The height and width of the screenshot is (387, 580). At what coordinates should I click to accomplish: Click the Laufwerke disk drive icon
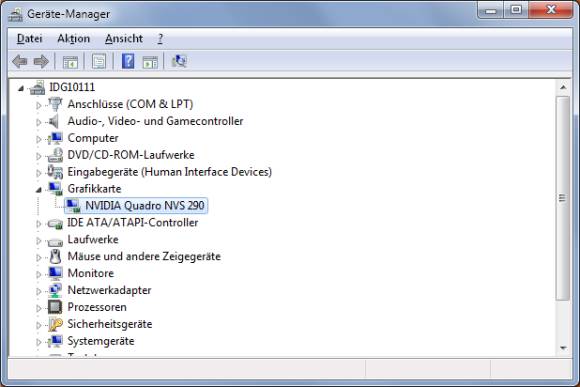tap(55, 242)
